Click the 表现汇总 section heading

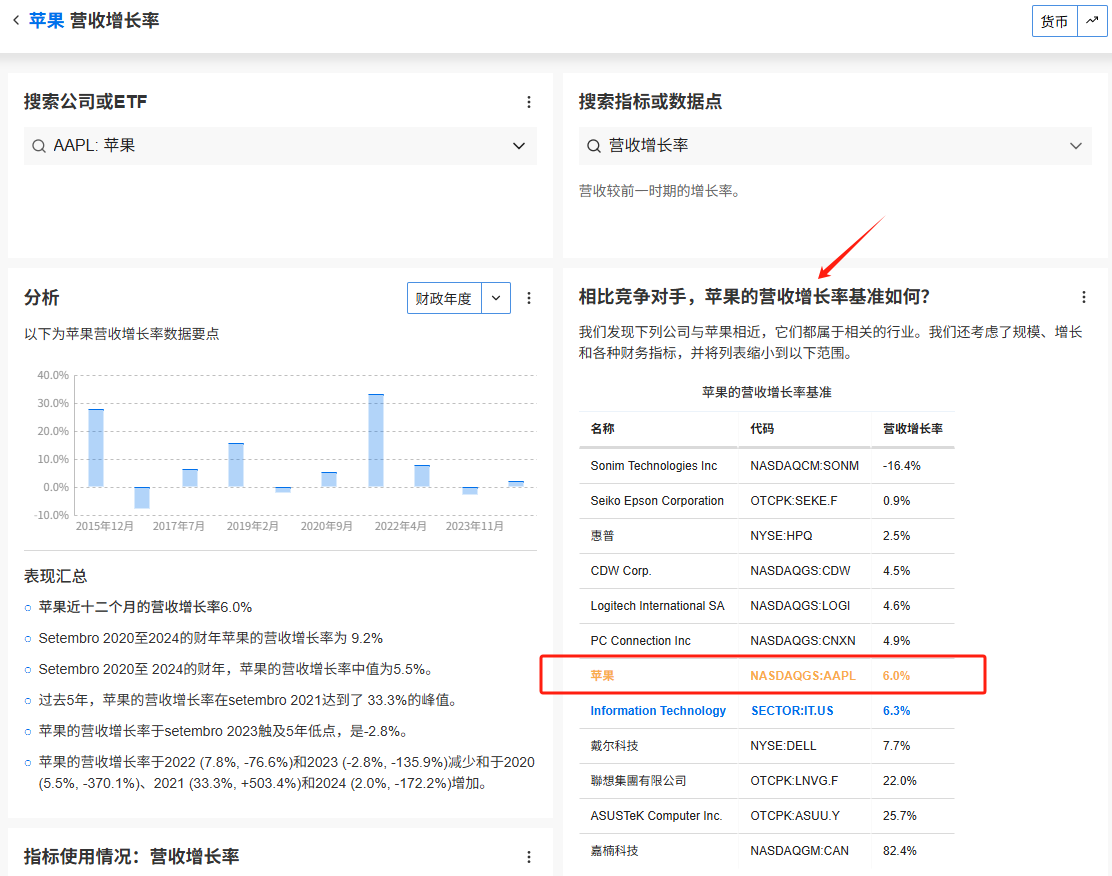tap(55, 576)
